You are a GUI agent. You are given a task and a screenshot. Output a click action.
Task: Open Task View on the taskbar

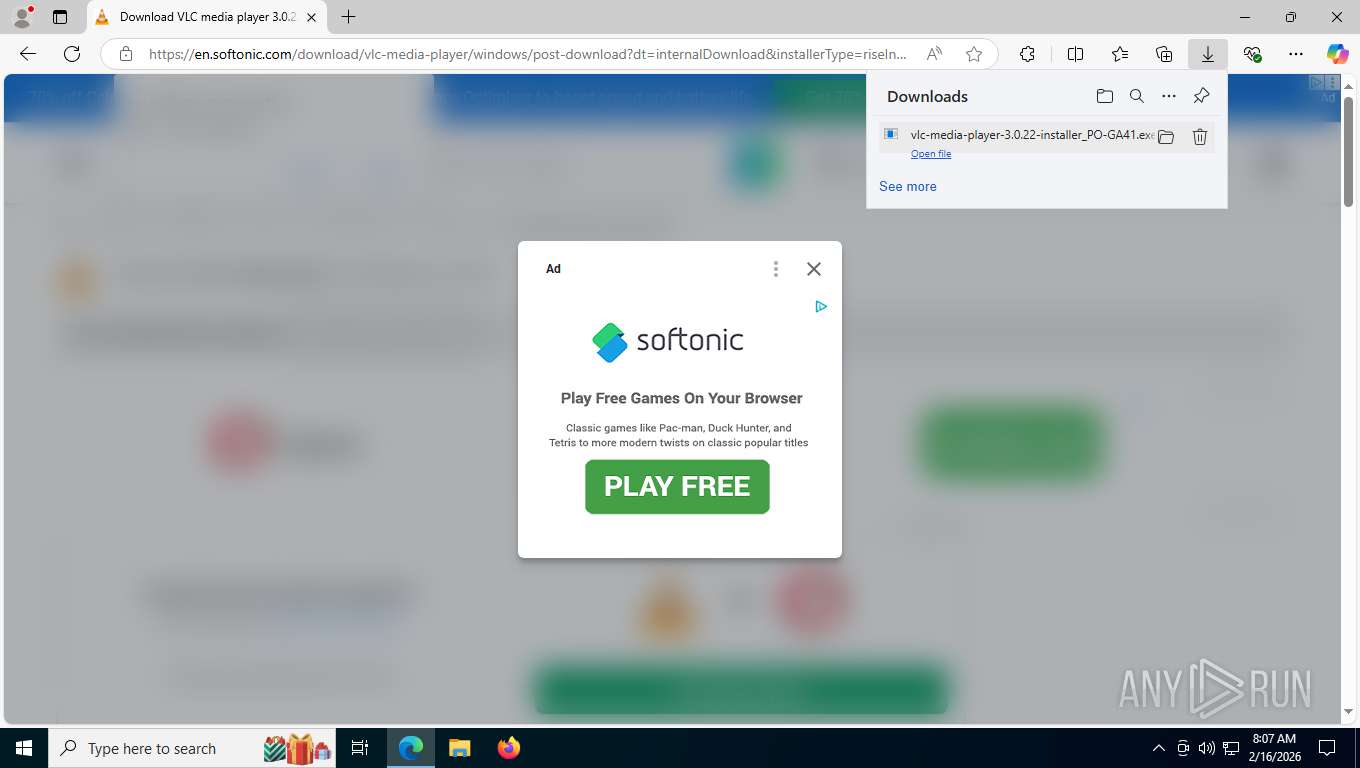pos(360,748)
